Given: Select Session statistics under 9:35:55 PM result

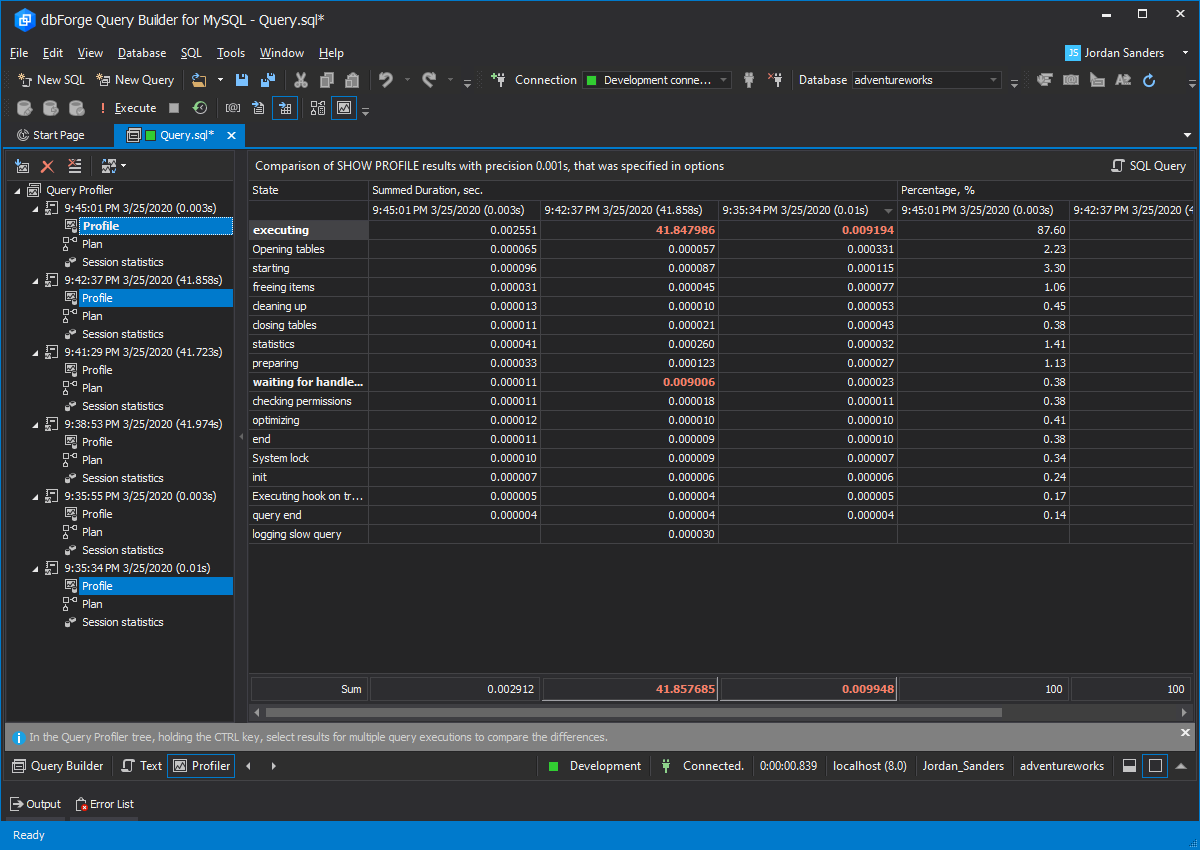Looking at the screenshot, I should click(123, 550).
